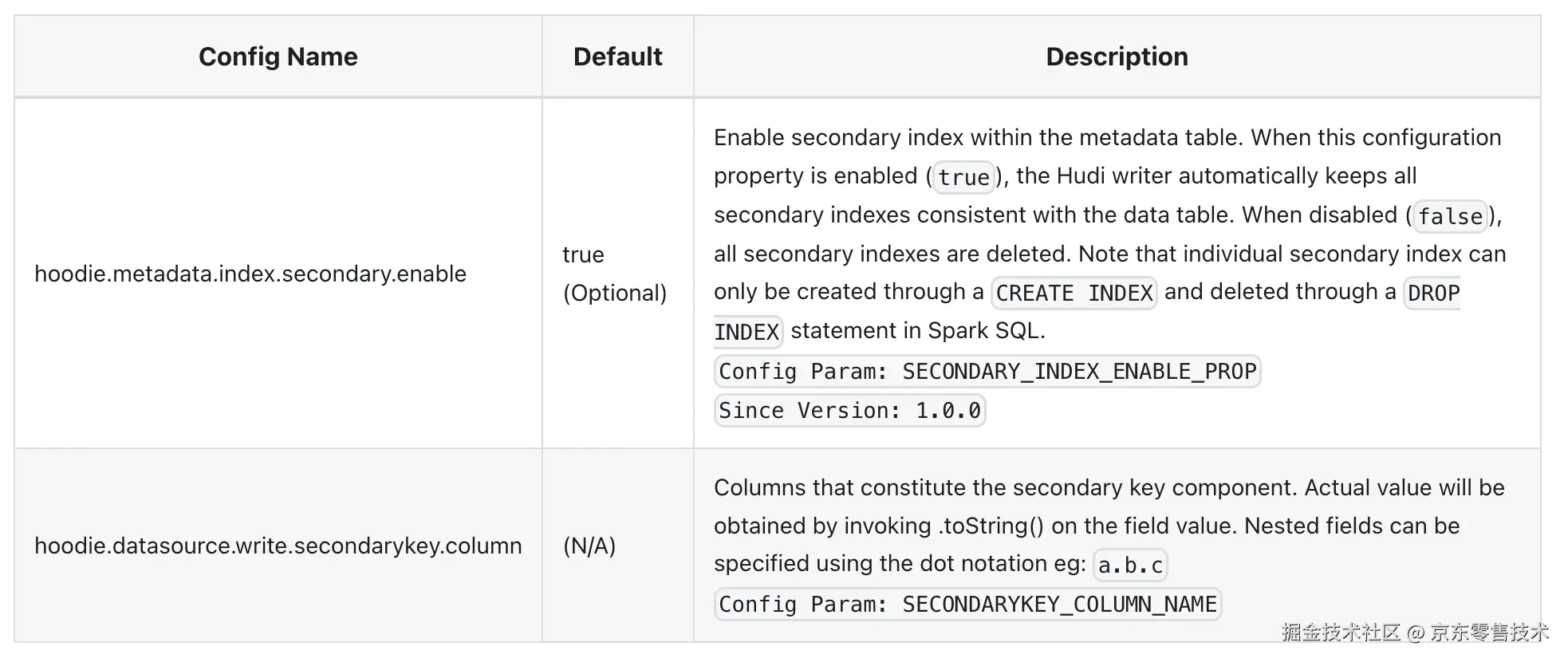Click the 'Since Version: 1.0.0' tag
This screenshot has width=1568, height=662.
[x=849, y=411]
